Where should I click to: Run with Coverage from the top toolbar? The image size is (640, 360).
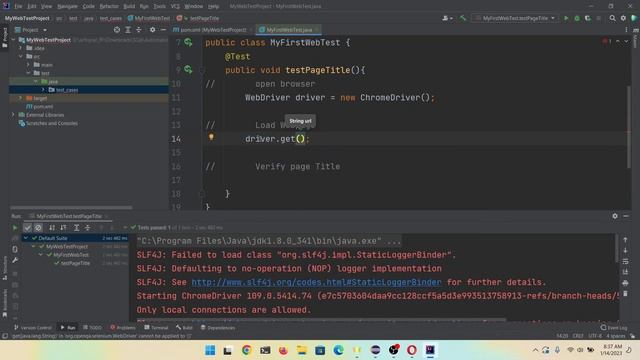588,18
